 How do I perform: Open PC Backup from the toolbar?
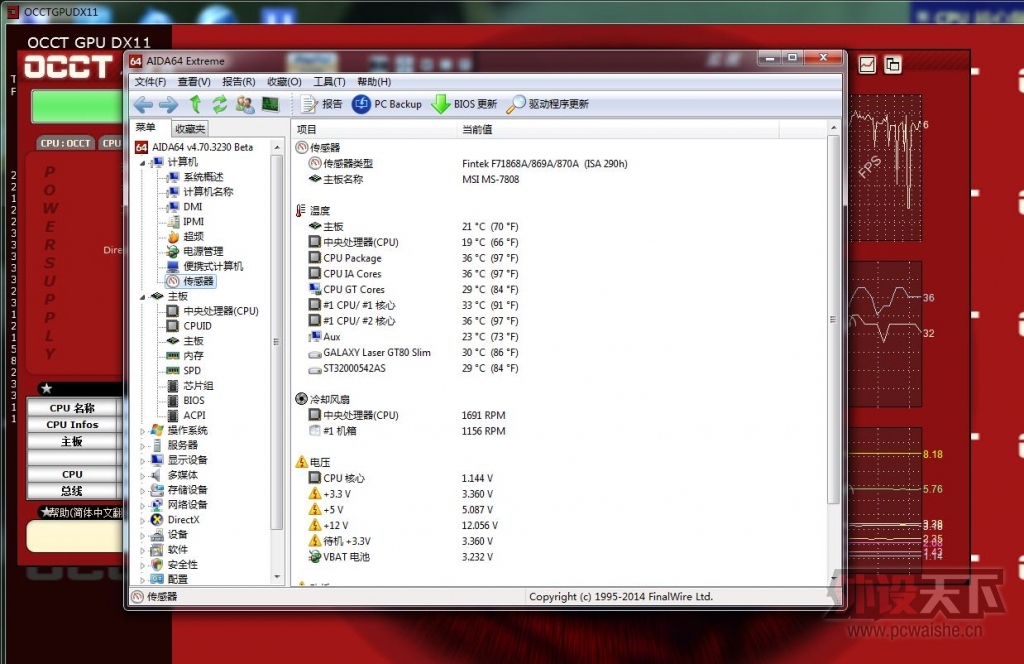(387, 104)
